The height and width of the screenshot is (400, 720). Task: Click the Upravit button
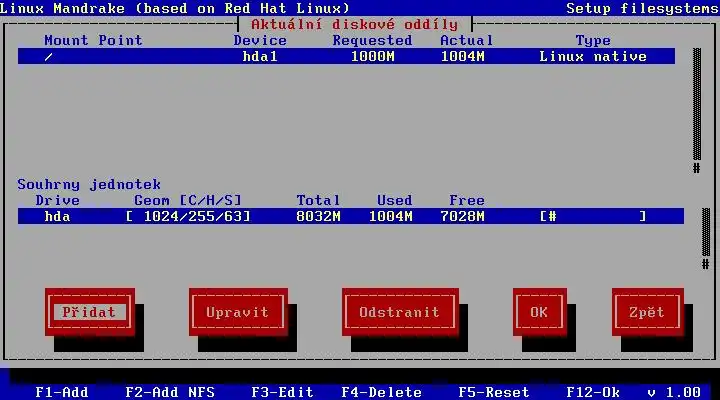click(238, 312)
